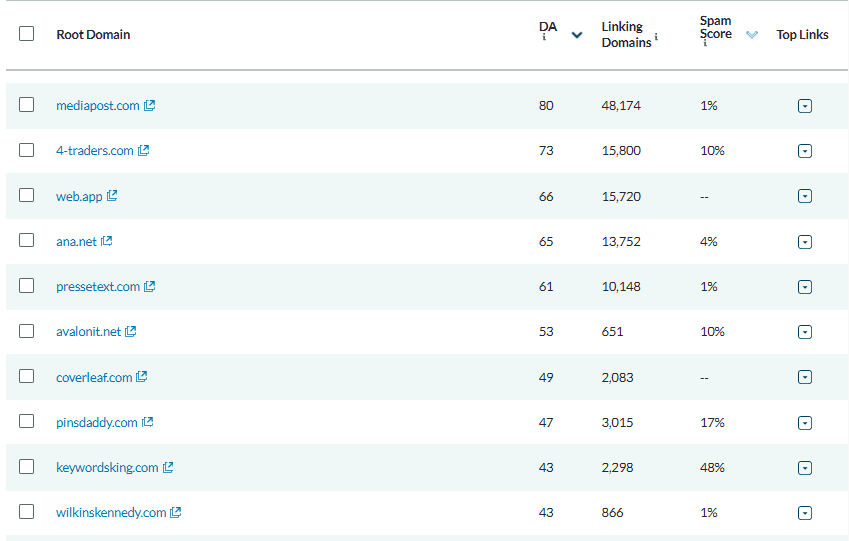
Task: Expand Top Links dropdown for pinsdaddy.com
Action: point(805,423)
